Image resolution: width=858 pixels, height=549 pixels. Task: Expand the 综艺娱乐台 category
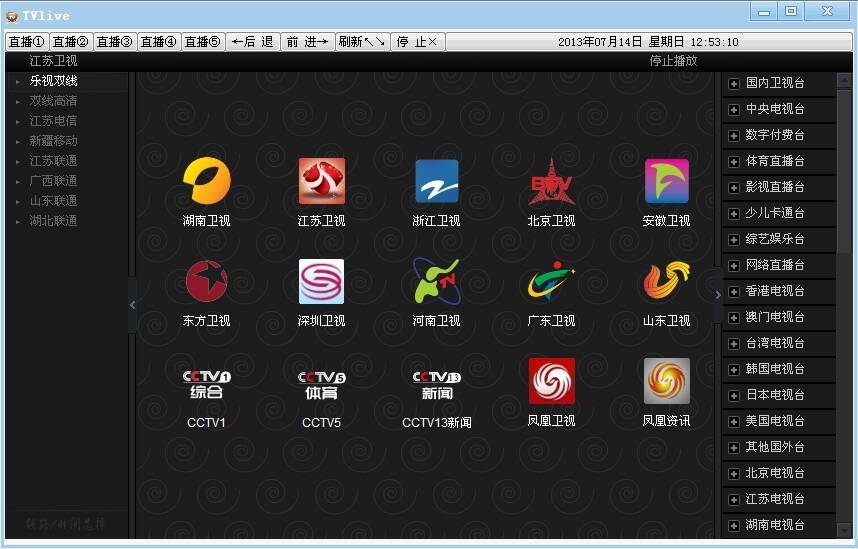(x=734, y=240)
